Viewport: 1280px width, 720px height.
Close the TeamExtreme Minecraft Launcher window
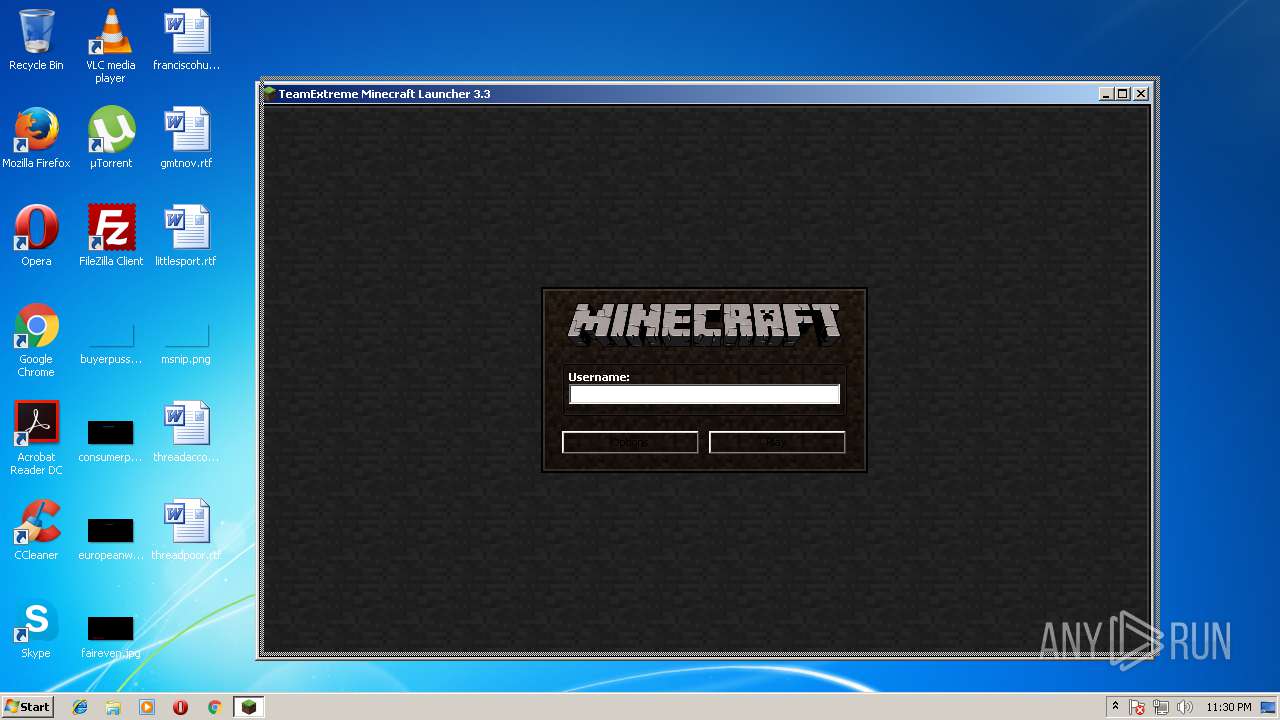[x=1141, y=94]
